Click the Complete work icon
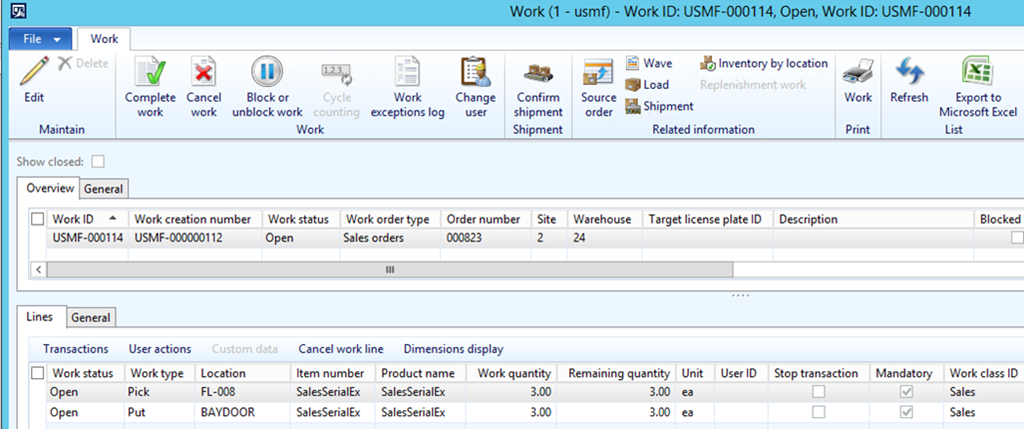 (x=150, y=72)
